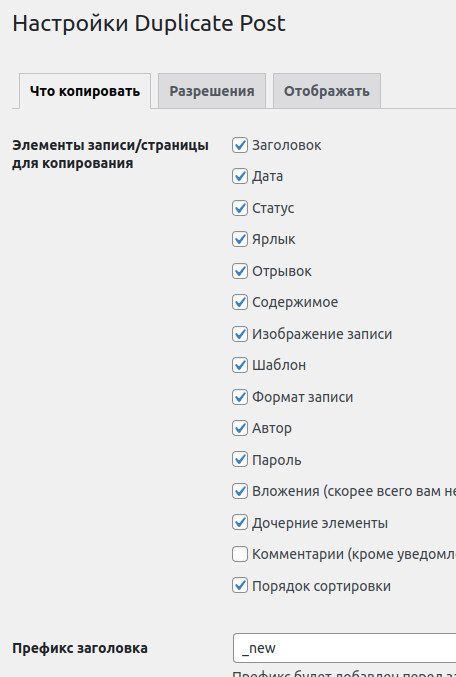456x677 pixels.
Task: Uncheck the Ярлык checkbox
Action: tap(240, 239)
